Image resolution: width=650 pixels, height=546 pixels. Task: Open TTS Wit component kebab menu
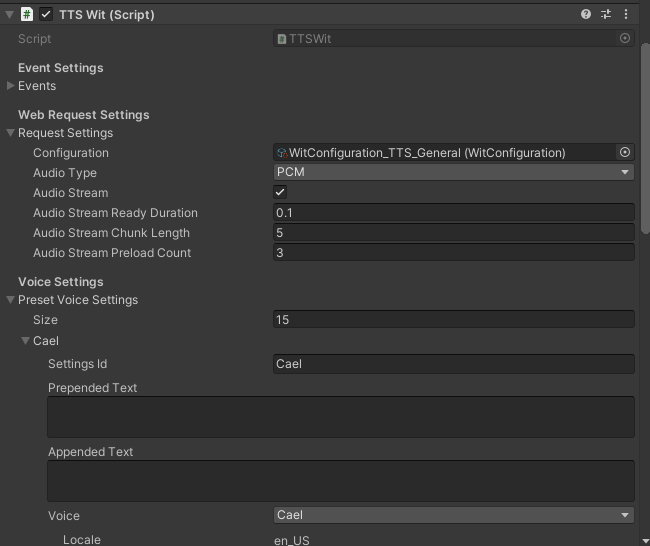coord(626,15)
